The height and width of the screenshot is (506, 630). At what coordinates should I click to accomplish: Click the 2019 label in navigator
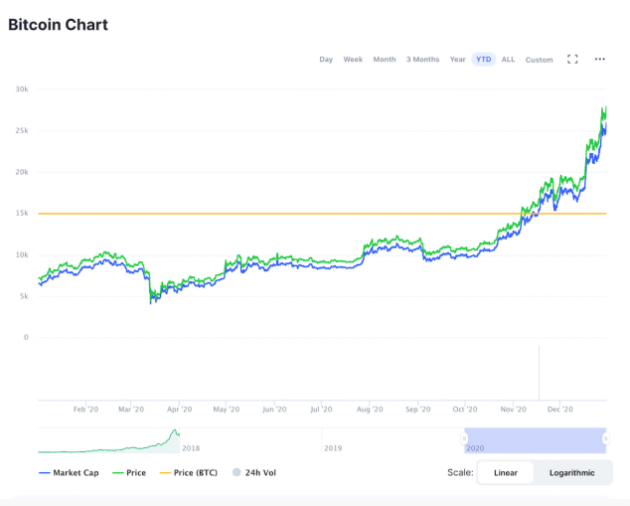point(333,448)
